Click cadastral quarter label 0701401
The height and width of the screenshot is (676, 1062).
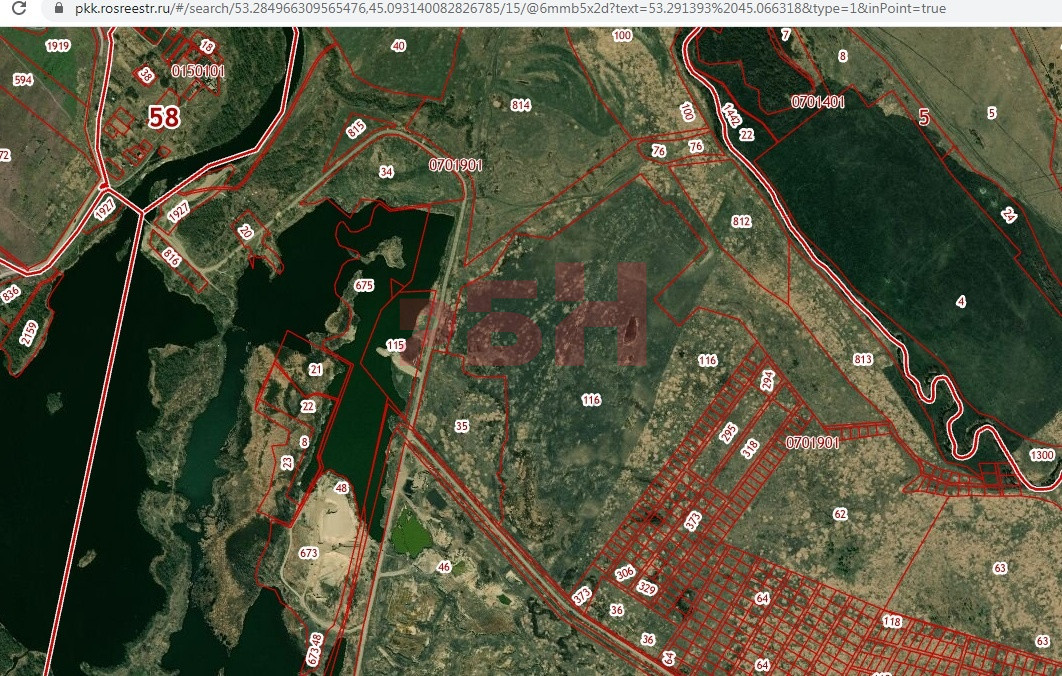[x=817, y=102]
